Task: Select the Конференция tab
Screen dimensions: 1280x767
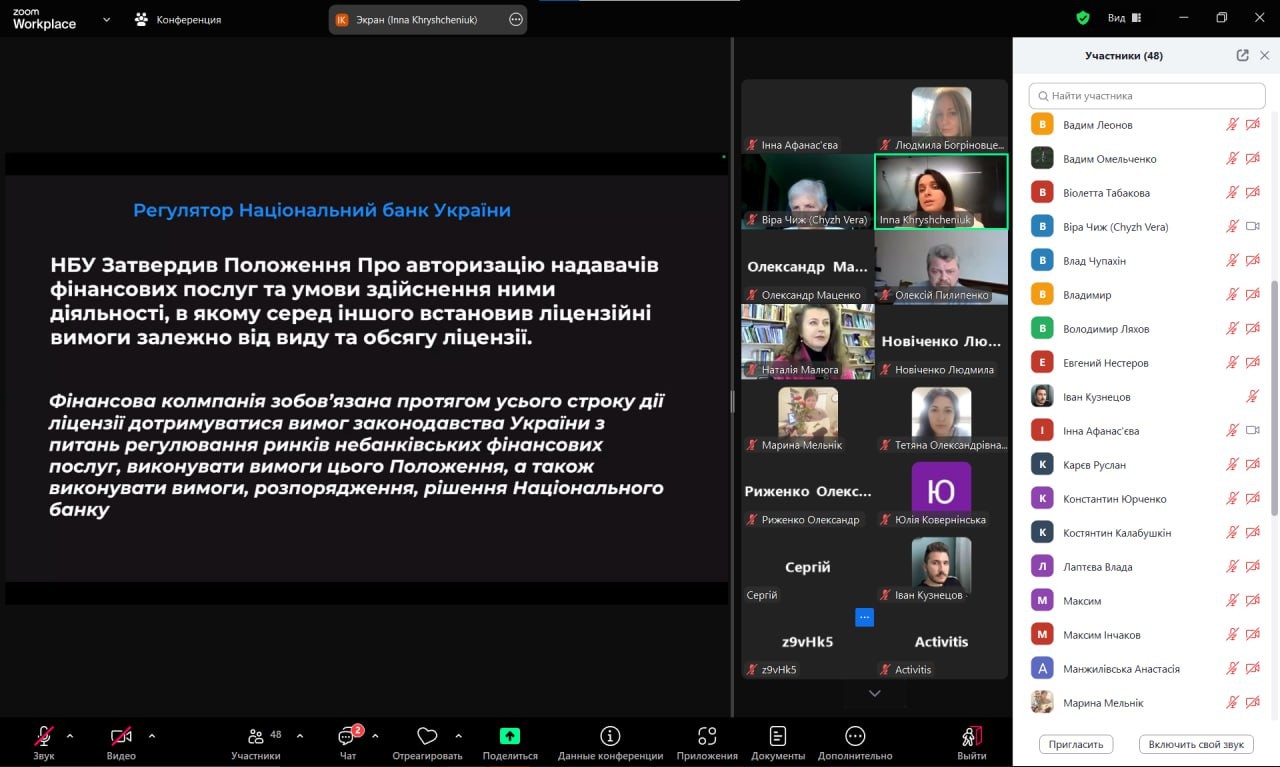Action: tap(178, 19)
